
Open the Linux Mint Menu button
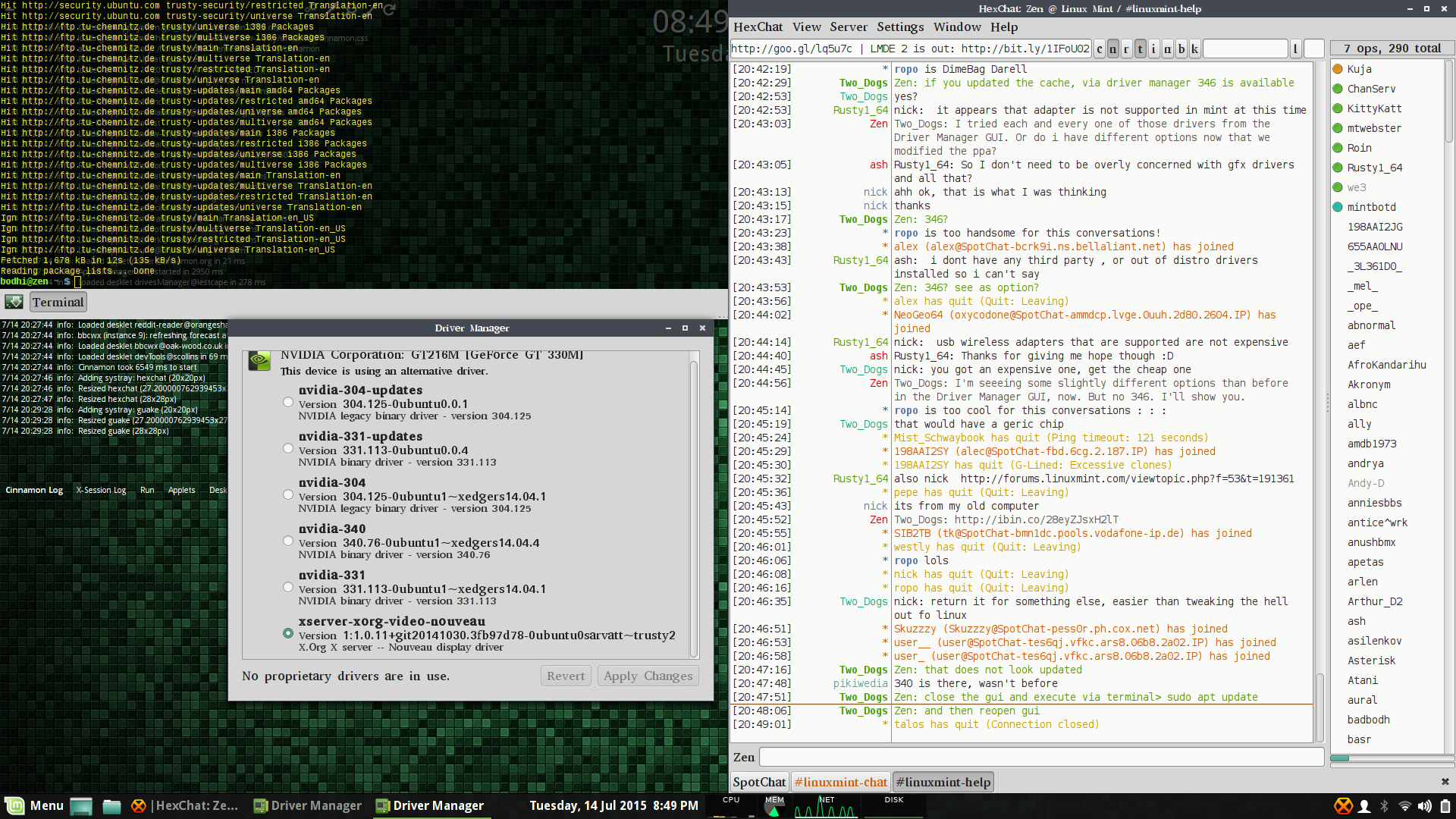(x=34, y=805)
